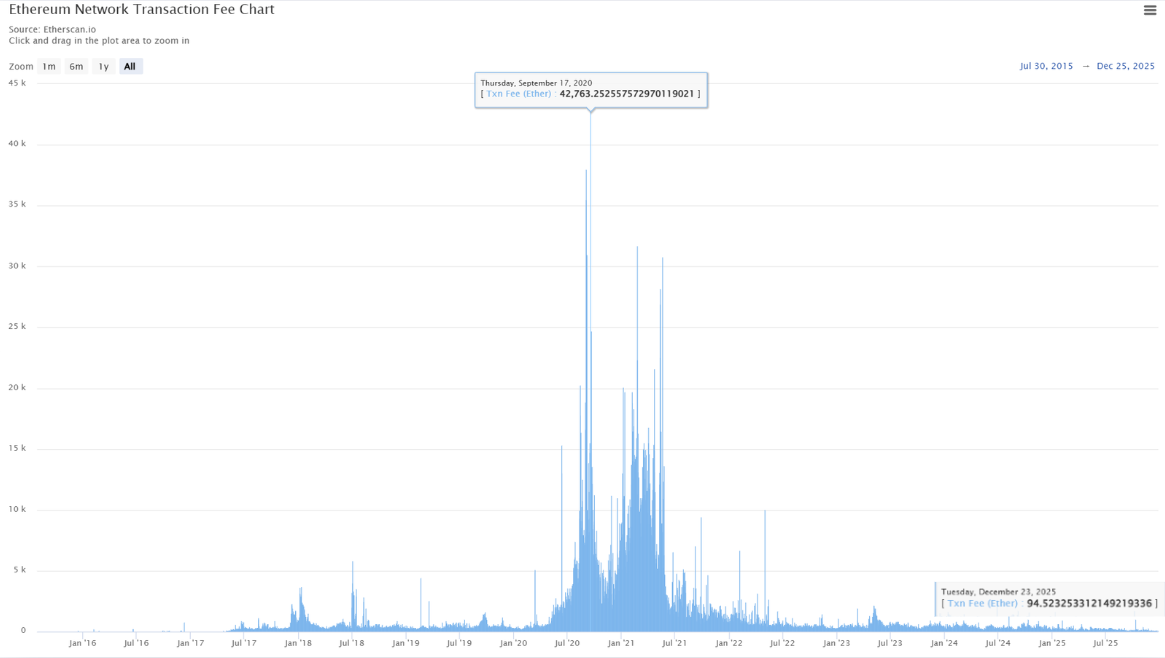Select the 6m zoom preset
Screen dimensions: 1165x658
(x=76, y=66)
